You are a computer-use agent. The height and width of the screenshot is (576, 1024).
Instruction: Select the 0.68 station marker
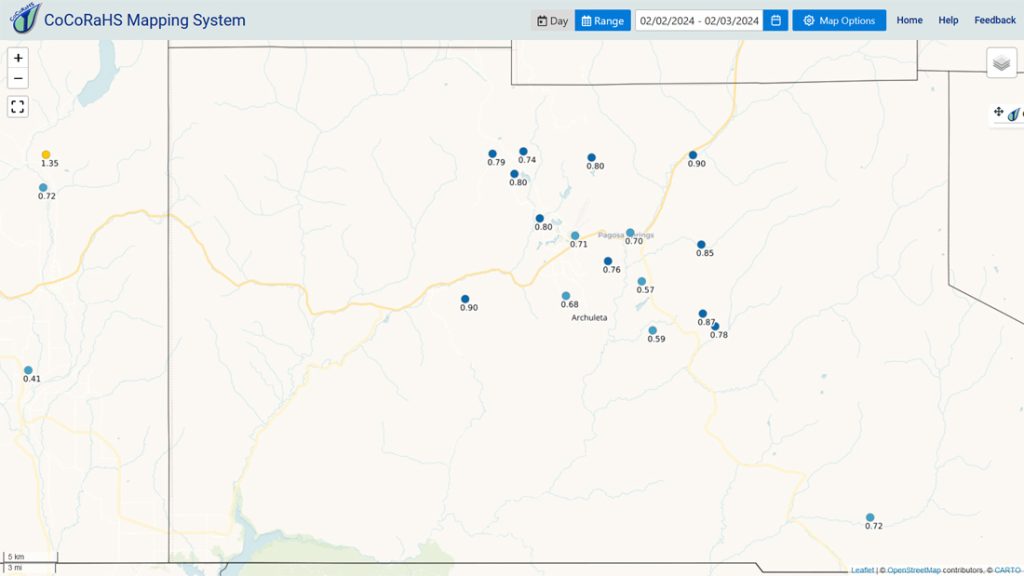point(566,296)
